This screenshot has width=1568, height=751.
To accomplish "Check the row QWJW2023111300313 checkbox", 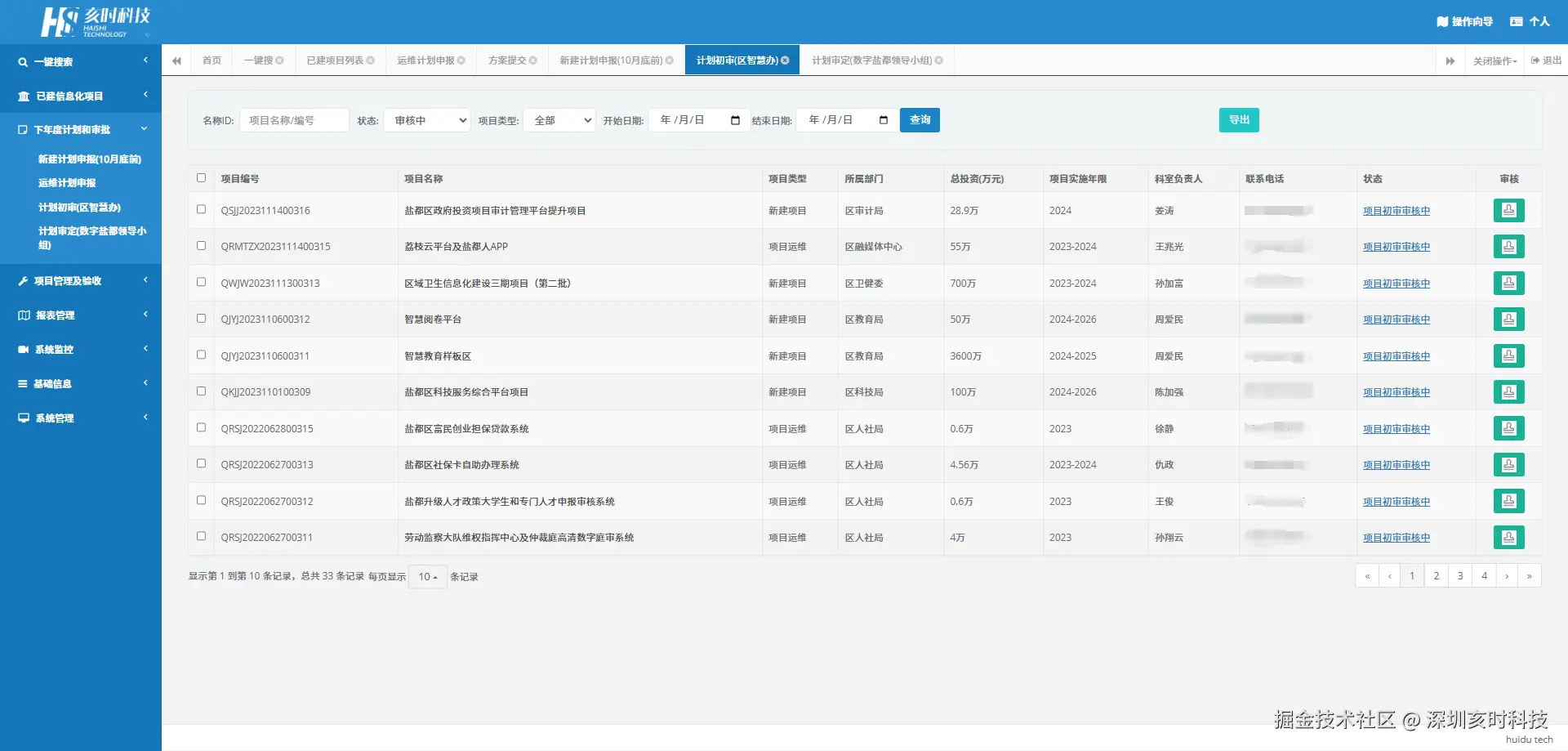I will click(x=201, y=282).
